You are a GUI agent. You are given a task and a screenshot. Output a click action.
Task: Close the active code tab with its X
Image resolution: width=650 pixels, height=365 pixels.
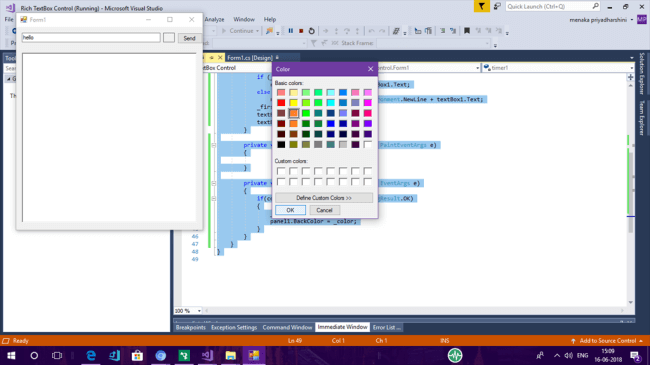220,58
